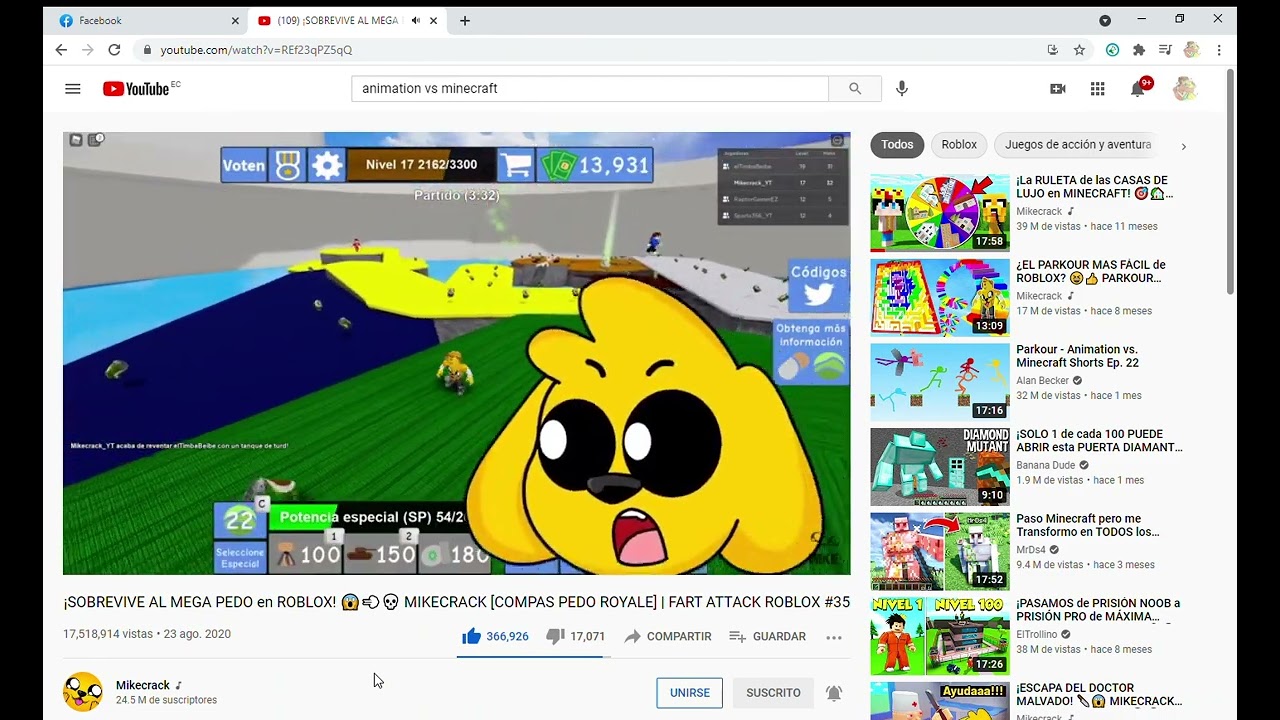The height and width of the screenshot is (720, 1280).
Task: Select the Roblox filter chip
Action: click(959, 145)
